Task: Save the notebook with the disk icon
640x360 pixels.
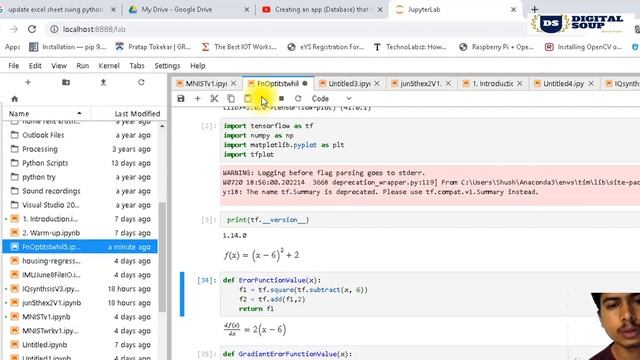Action: pos(181,98)
